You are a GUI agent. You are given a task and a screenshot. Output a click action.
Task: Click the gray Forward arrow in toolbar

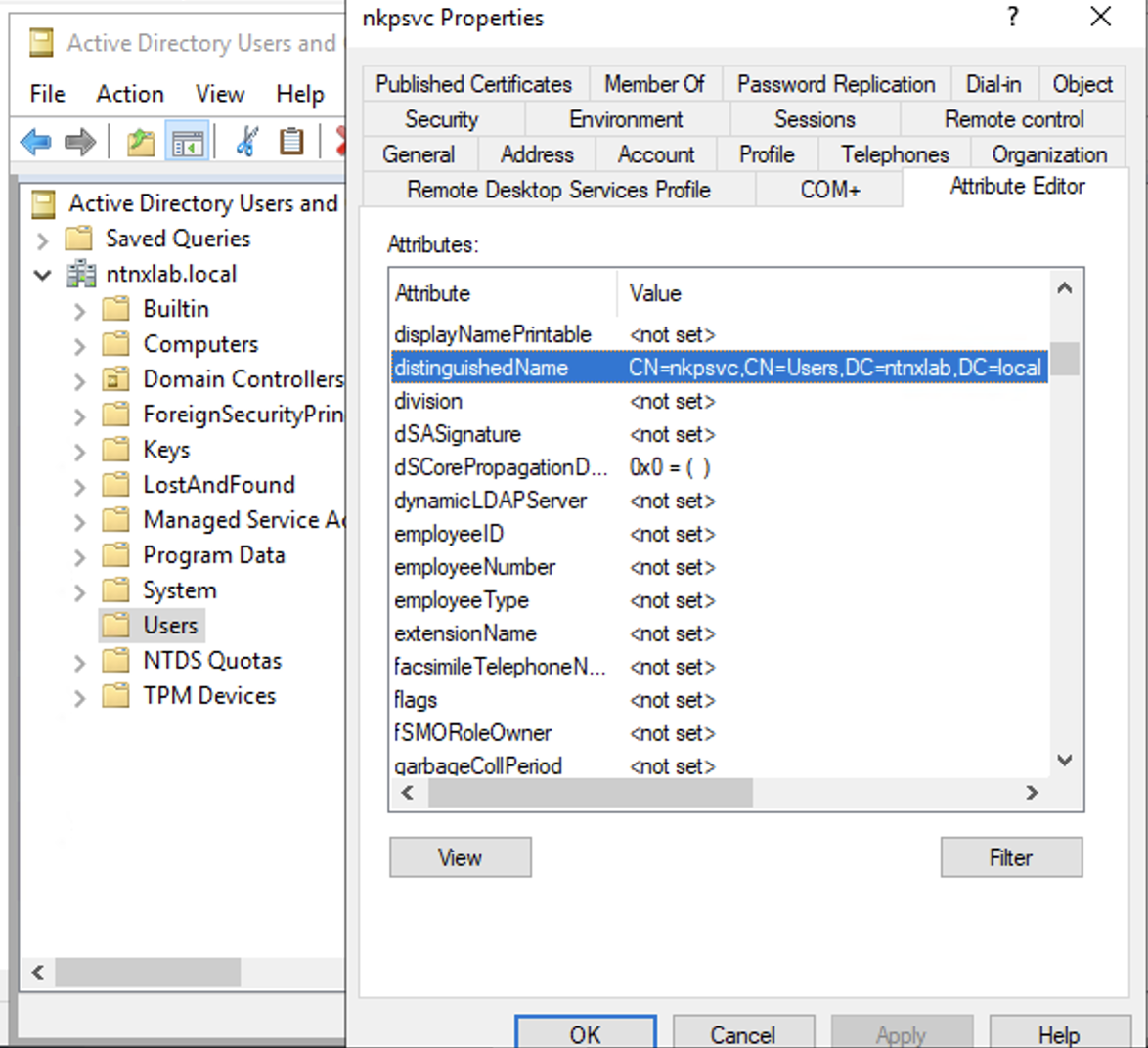click(x=80, y=142)
